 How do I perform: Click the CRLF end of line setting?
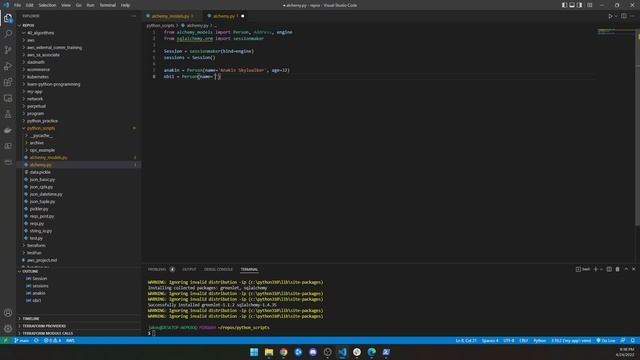(524, 340)
